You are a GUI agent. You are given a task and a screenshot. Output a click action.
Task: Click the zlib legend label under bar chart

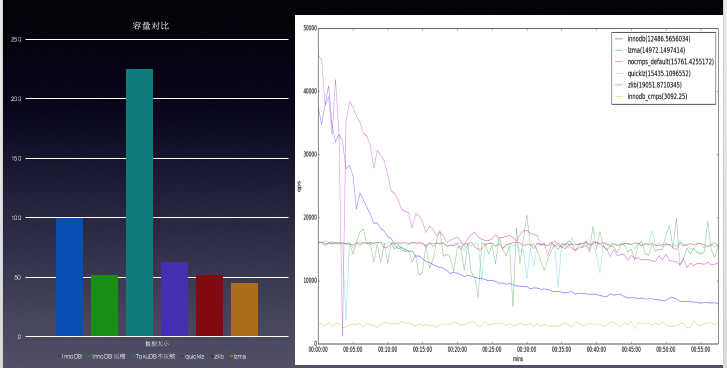coord(219,356)
